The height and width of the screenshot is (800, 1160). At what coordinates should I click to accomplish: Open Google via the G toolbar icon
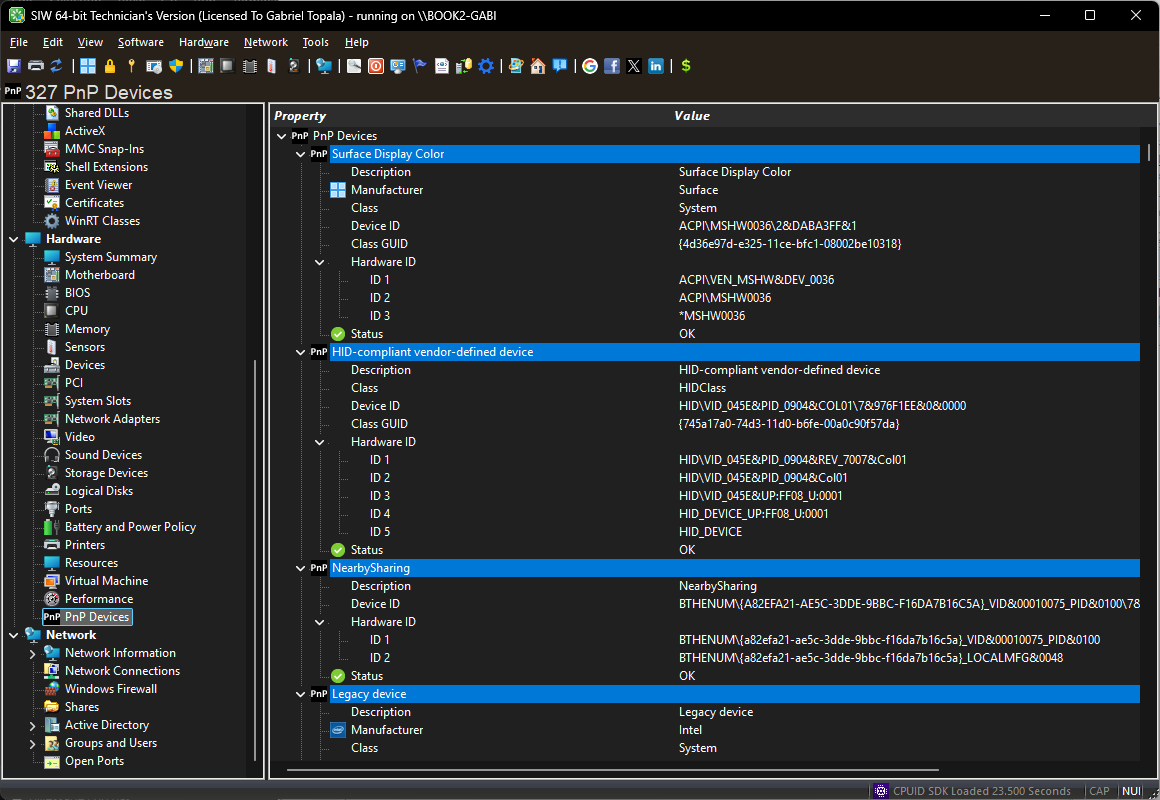tap(590, 66)
